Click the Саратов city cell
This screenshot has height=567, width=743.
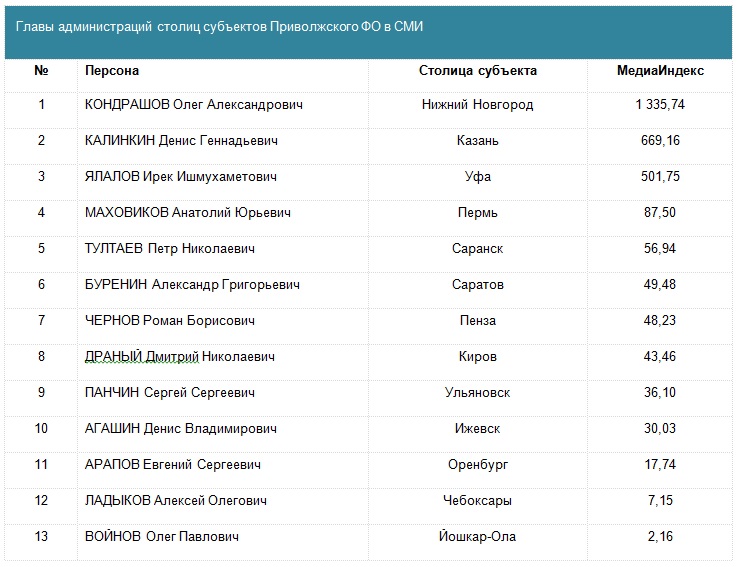point(477,285)
